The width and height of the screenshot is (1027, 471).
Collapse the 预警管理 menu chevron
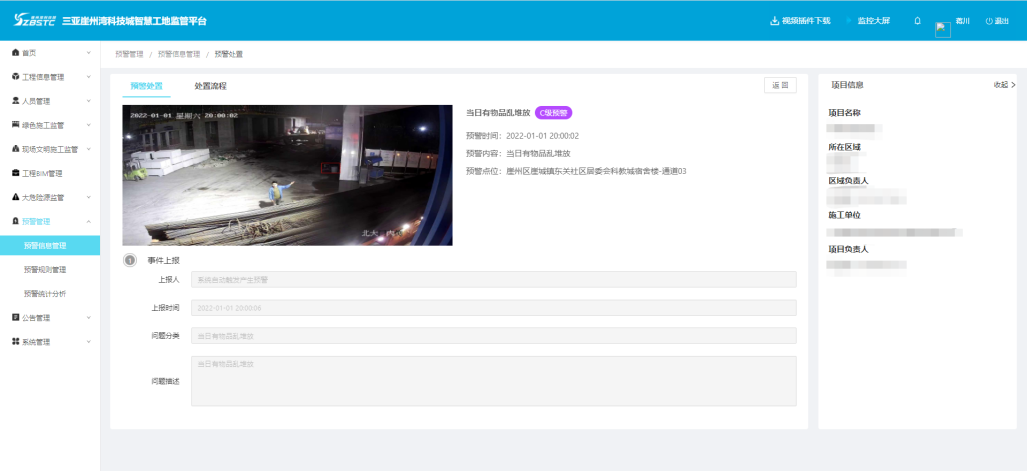tap(89, 221)
